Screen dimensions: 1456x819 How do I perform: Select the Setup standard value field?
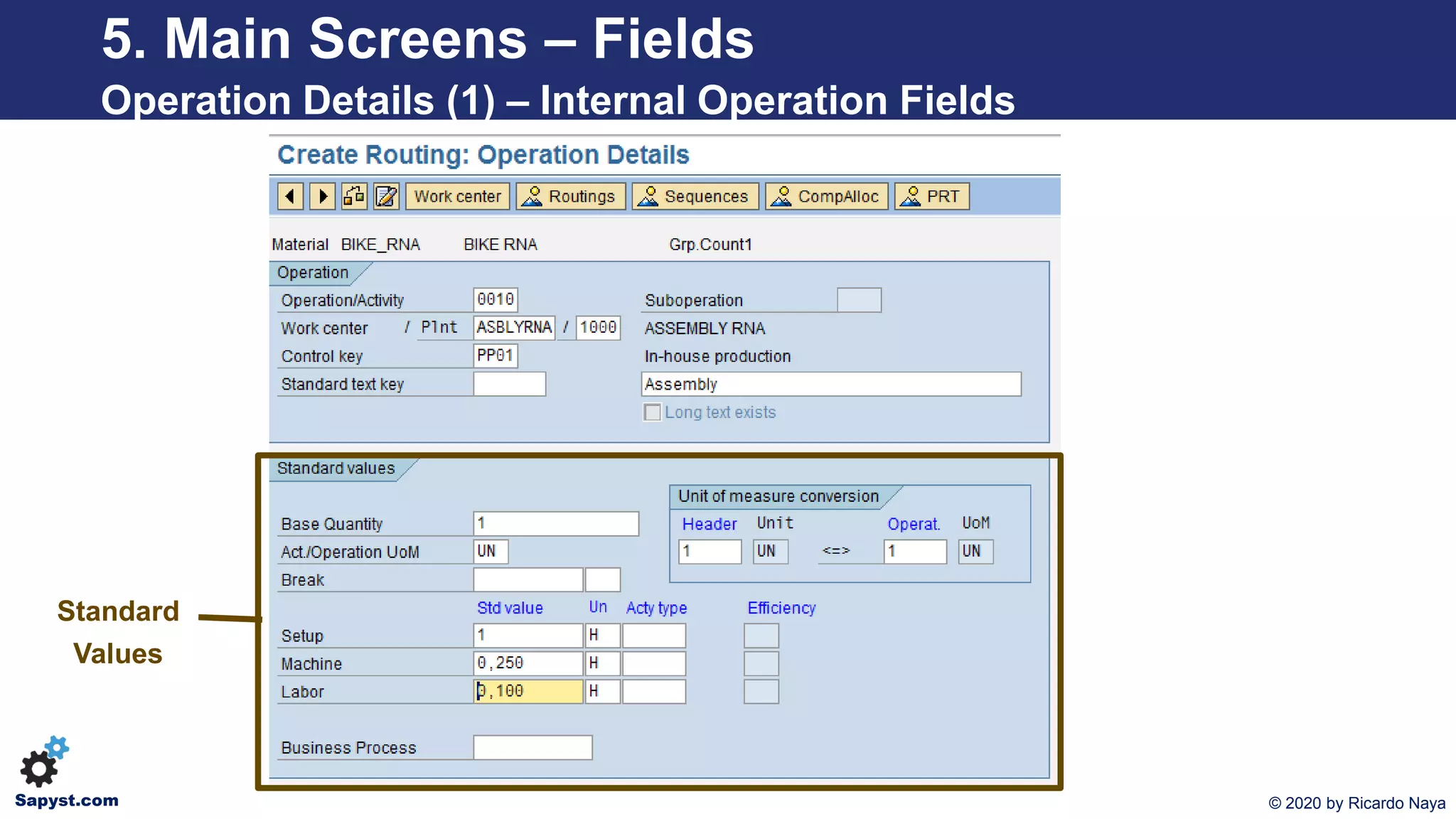click(x=528, y=636)
